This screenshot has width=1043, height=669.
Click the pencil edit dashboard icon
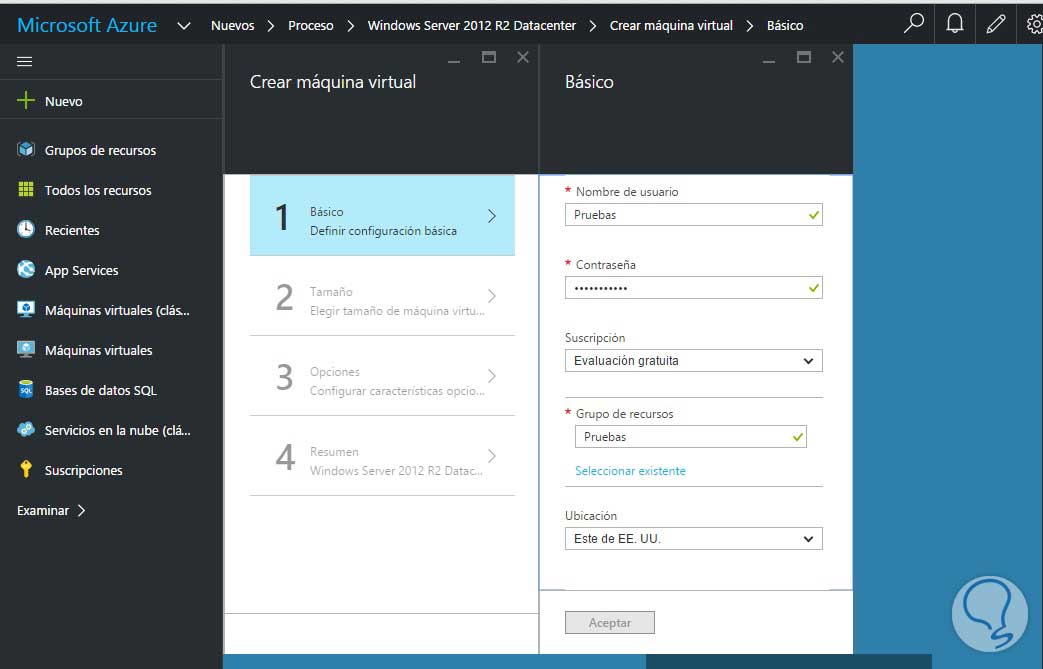tap(996, 24)
